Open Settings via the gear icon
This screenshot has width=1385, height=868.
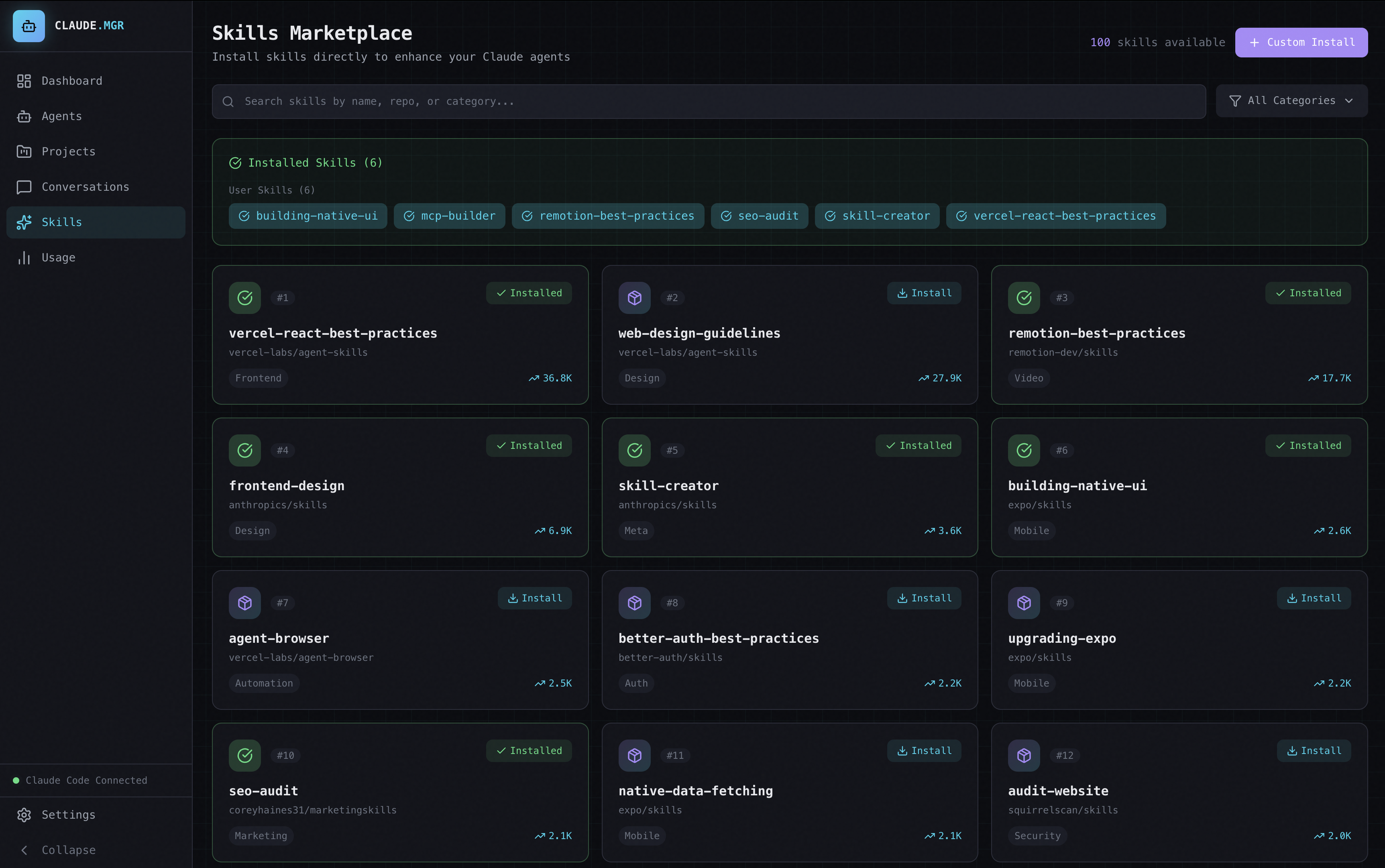click(24, 815)
